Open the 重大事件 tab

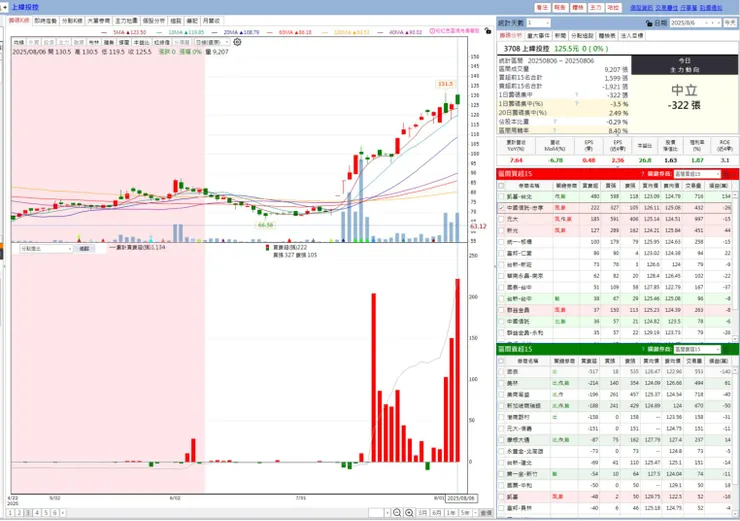coord(538,36)
